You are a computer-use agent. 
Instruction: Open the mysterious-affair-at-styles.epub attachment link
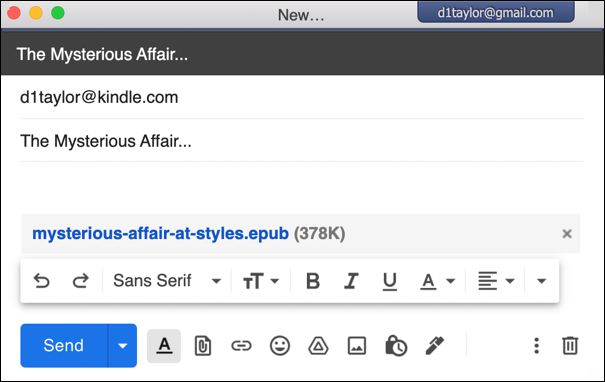pos(160,234)
